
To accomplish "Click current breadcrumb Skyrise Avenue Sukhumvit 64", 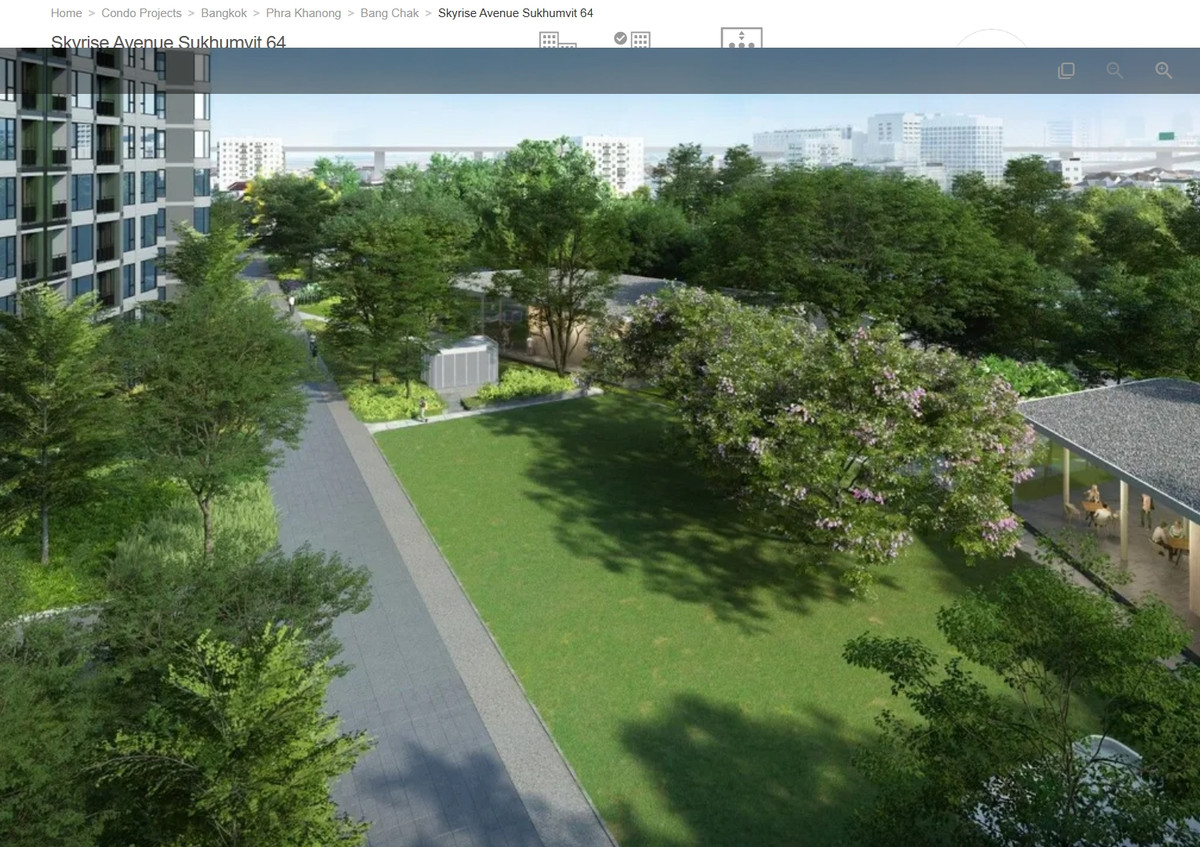I will click(x=515, y=13).
